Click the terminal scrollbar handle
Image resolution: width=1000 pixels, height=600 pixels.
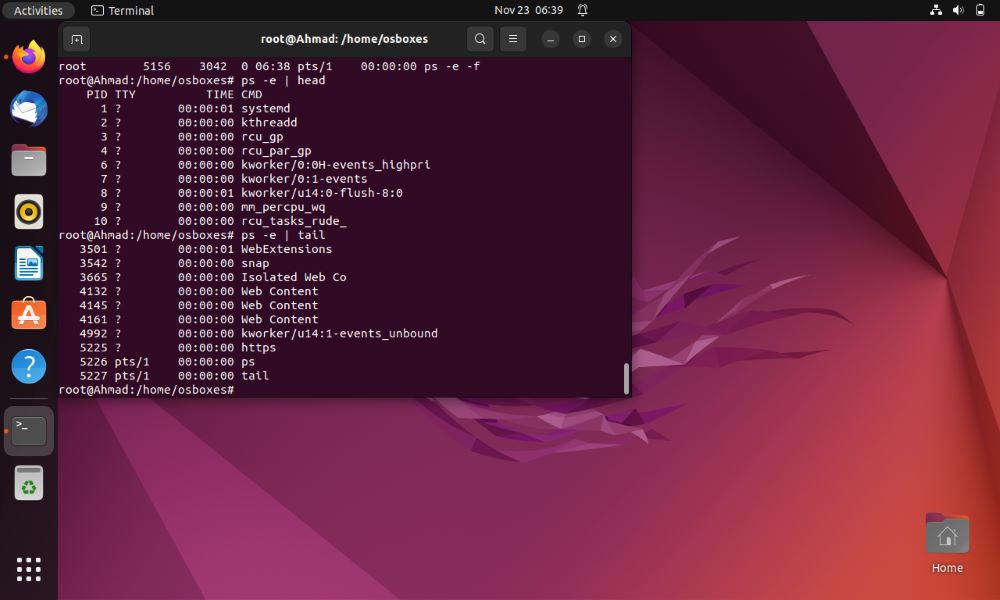[x=626, y=379]
